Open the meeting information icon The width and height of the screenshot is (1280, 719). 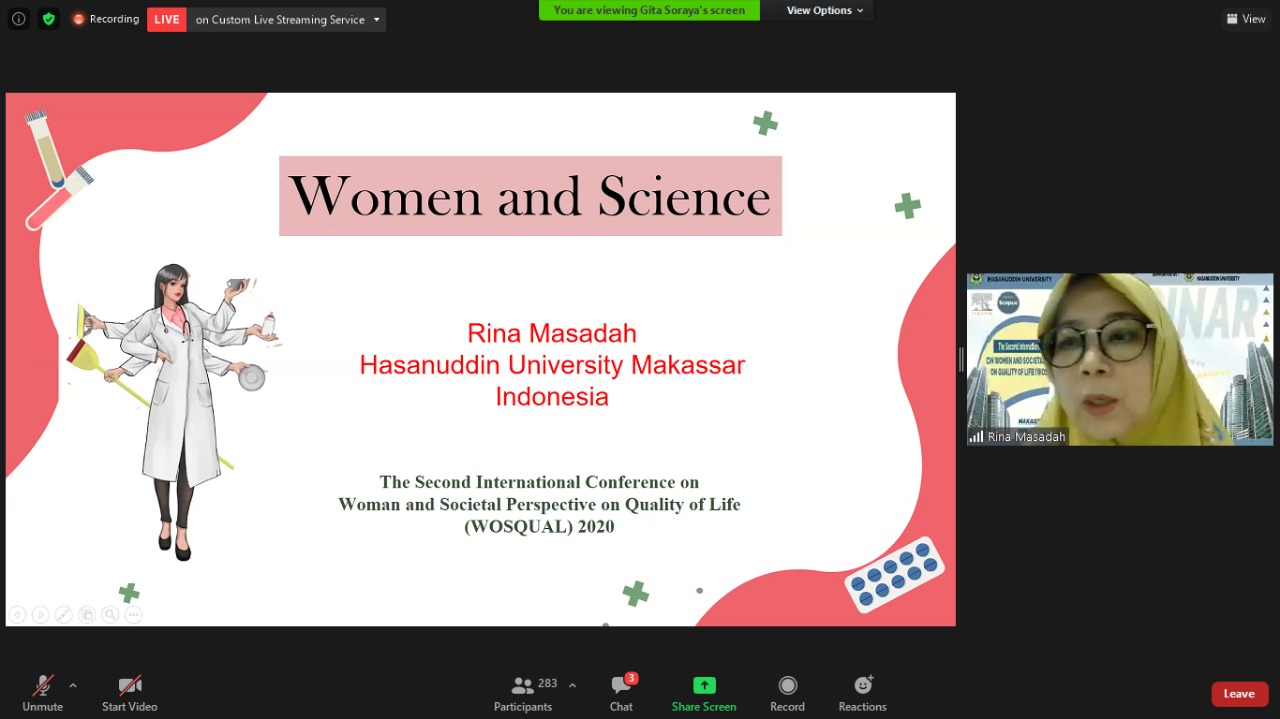[x=18, y=19]
